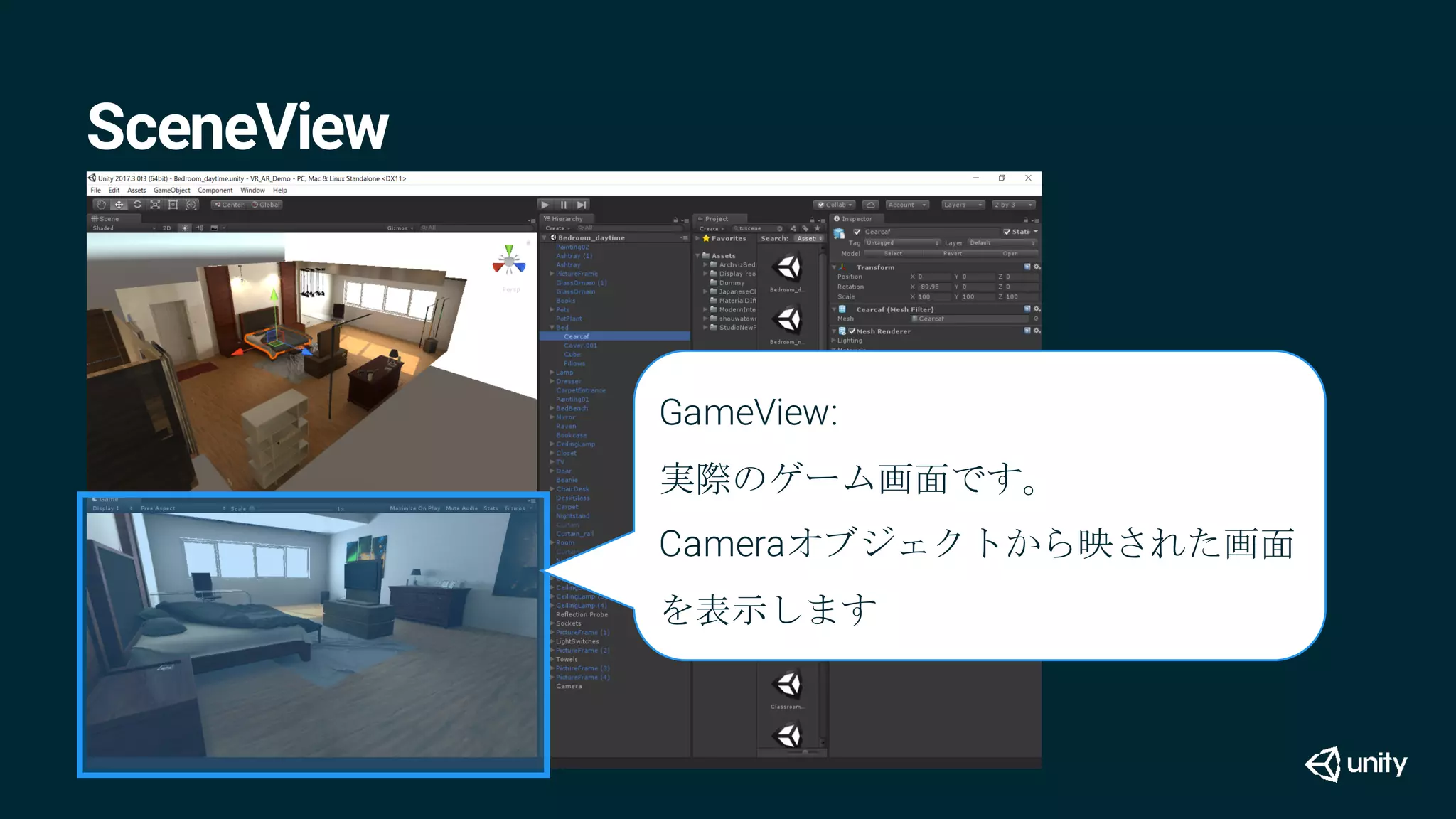The width and height of the screenshot is (1456, 819).
Task: Open the Tag dropdown showing Untagged
Action: click(902, 243)
